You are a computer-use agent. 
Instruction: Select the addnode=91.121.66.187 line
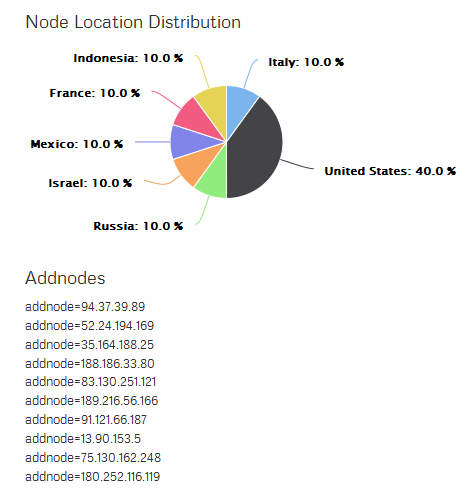pos(86,420)
